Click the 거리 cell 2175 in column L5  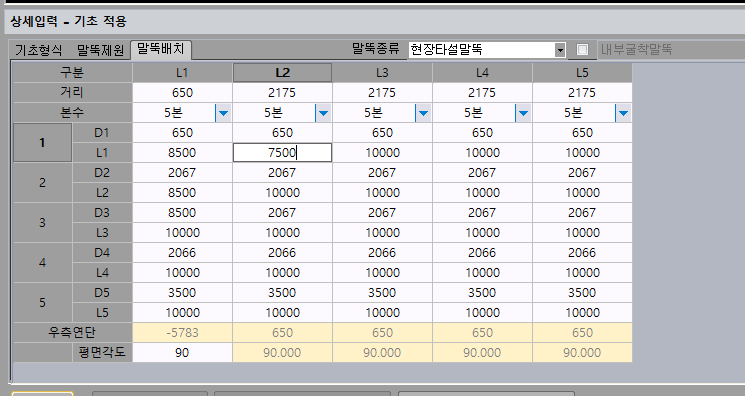583,93
